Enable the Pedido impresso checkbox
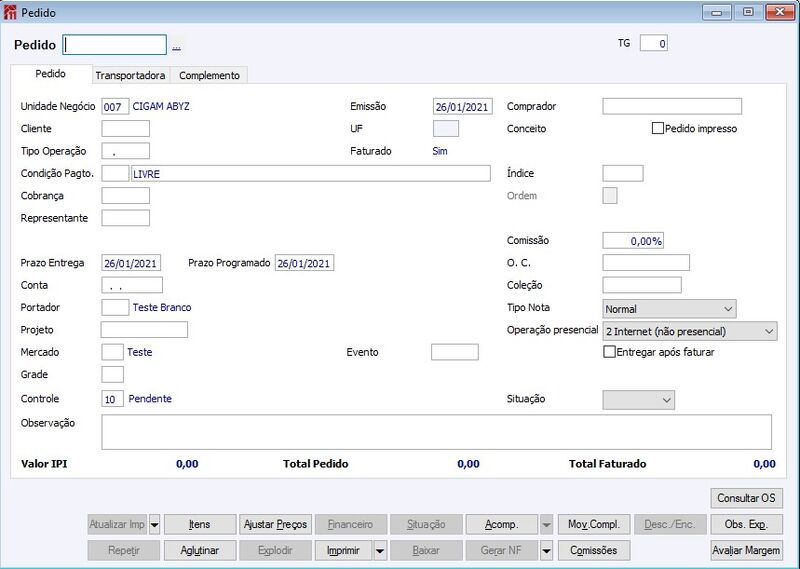This screenshot has height=569, width=800. 658,128
